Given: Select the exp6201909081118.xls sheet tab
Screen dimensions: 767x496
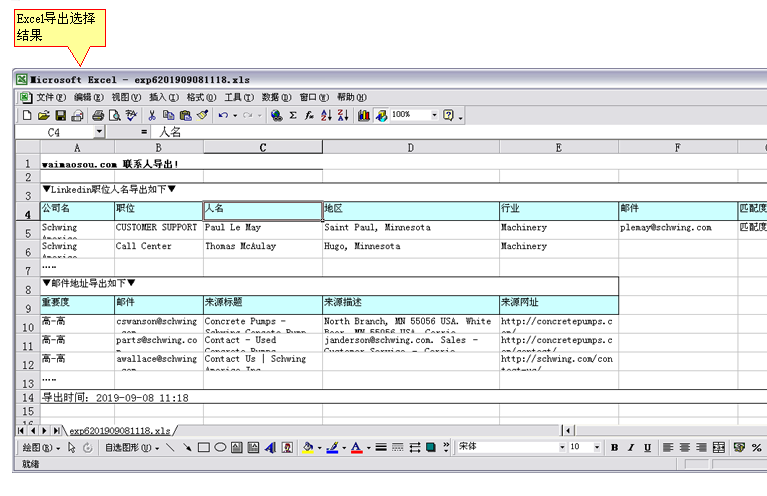Looking at the screenshot, I should (120, 431).
